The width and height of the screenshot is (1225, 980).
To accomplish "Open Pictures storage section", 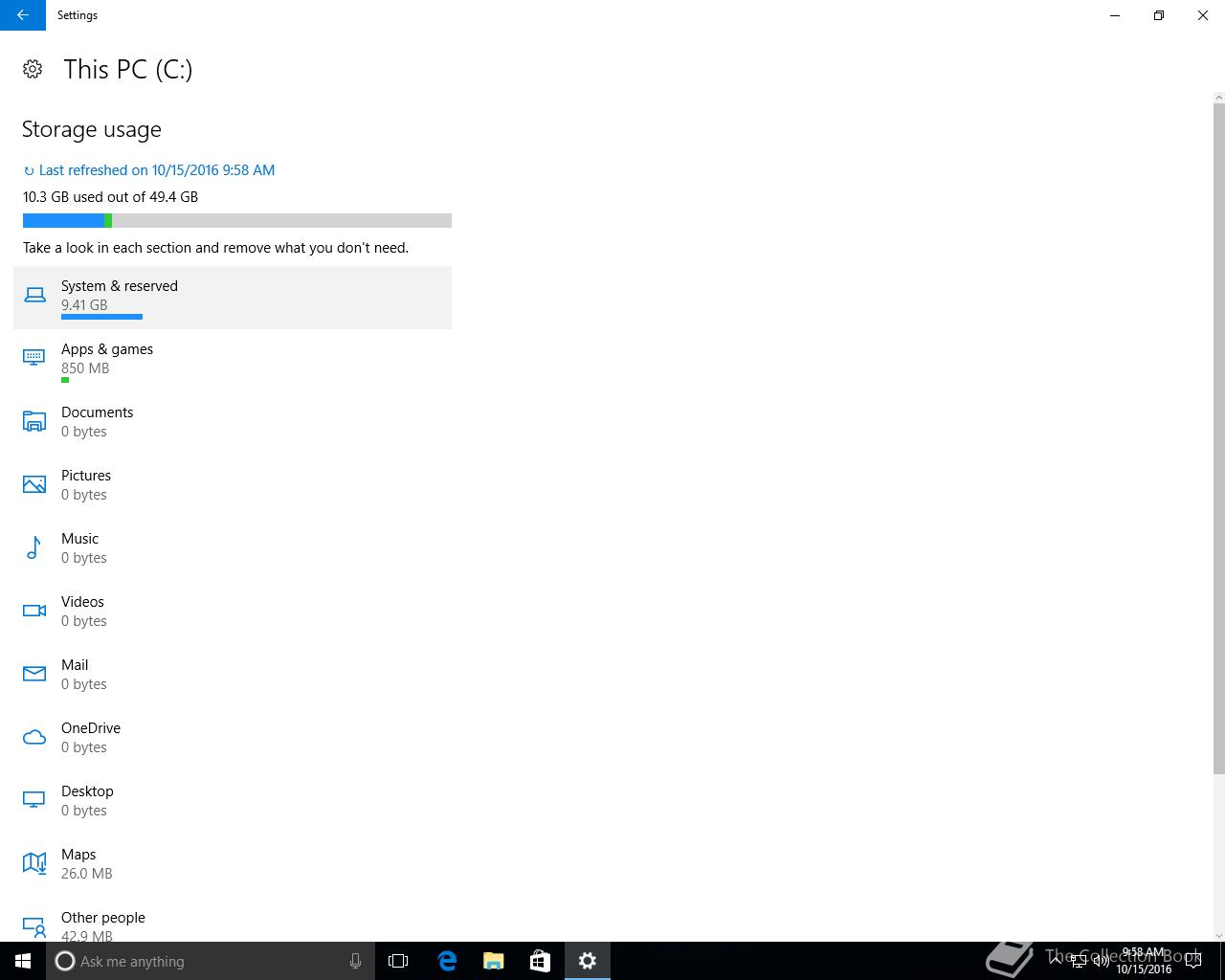I will pyautogui.click(x=233, y=487).
